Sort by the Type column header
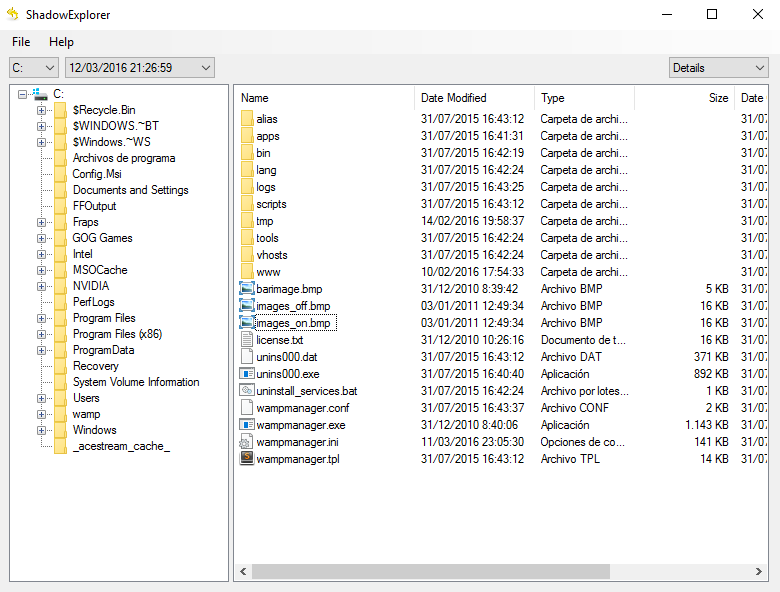This screenshot has width=780, height=592. (584, 98)
